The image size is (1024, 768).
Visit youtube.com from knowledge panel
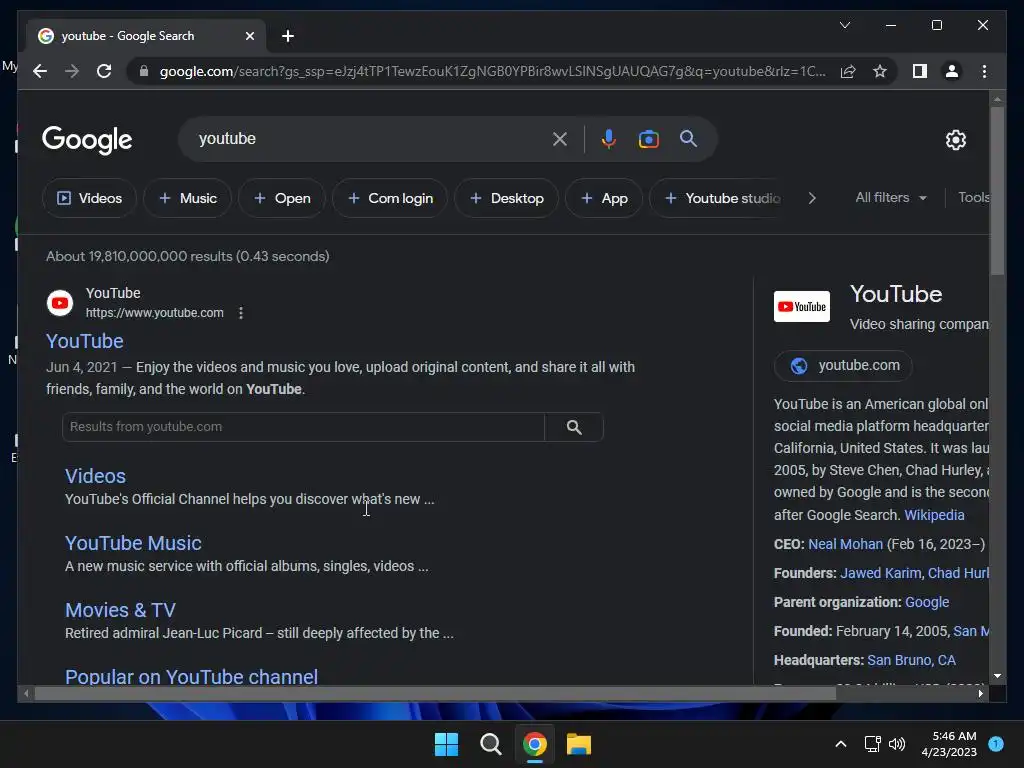point(843,366)
